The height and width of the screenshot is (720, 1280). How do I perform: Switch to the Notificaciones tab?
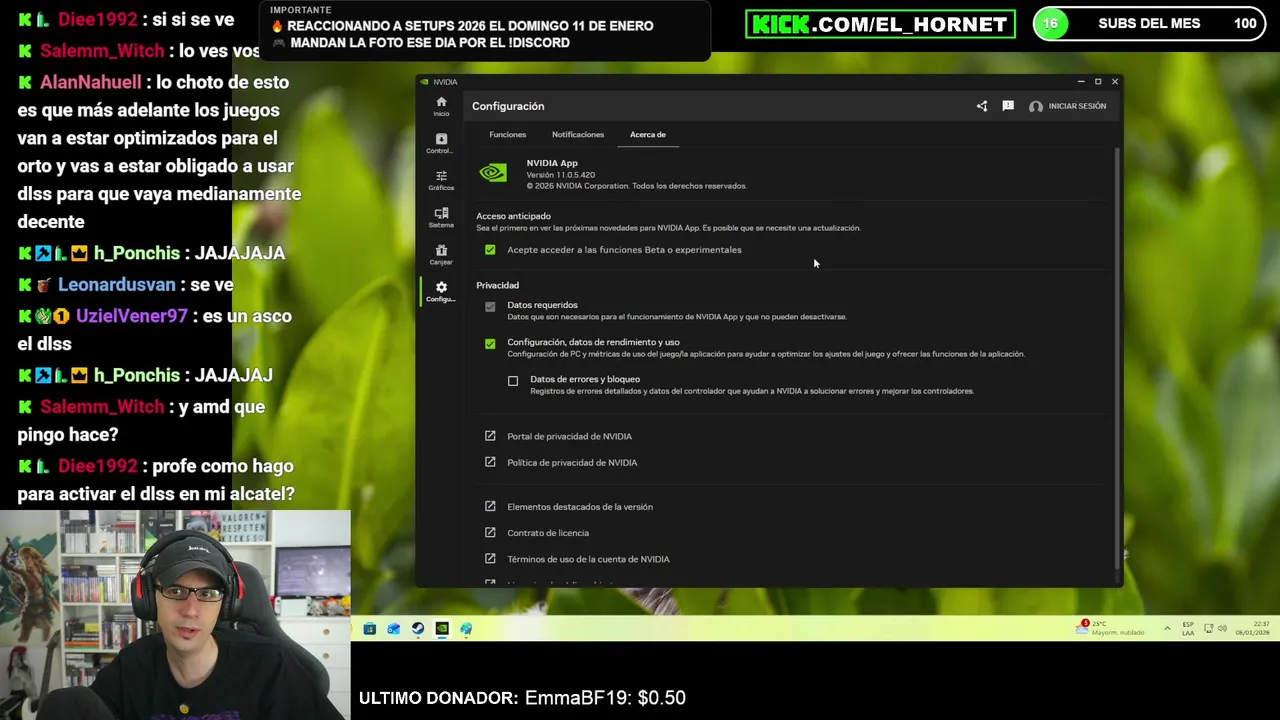tap(578, 134)
